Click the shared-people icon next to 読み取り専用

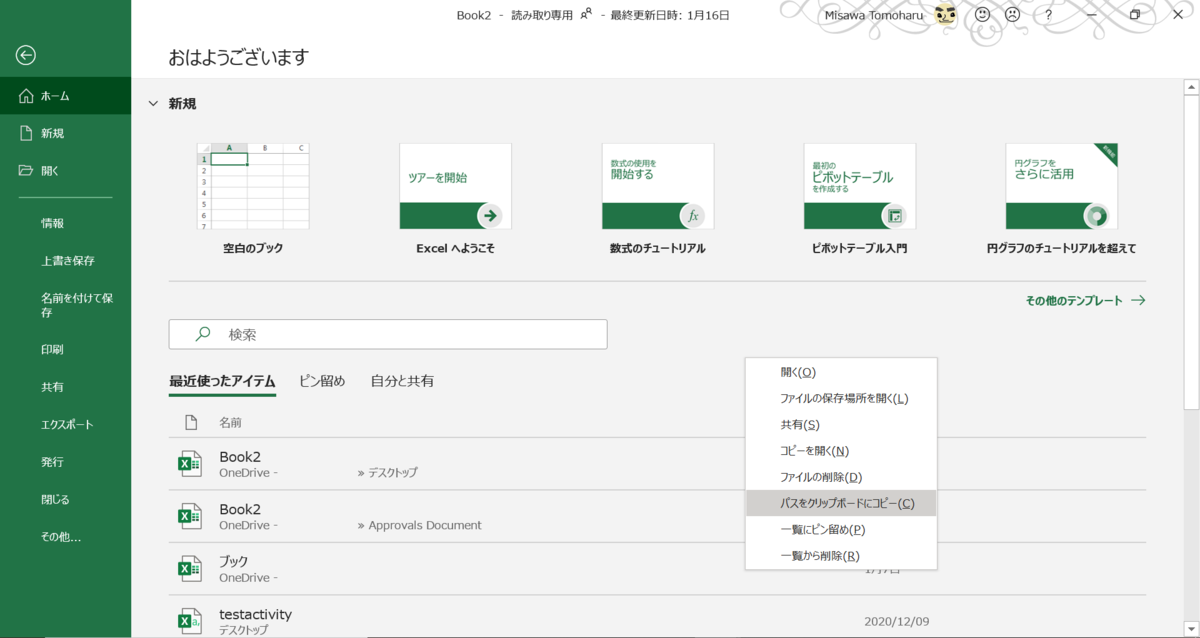(x=586, y=14)
